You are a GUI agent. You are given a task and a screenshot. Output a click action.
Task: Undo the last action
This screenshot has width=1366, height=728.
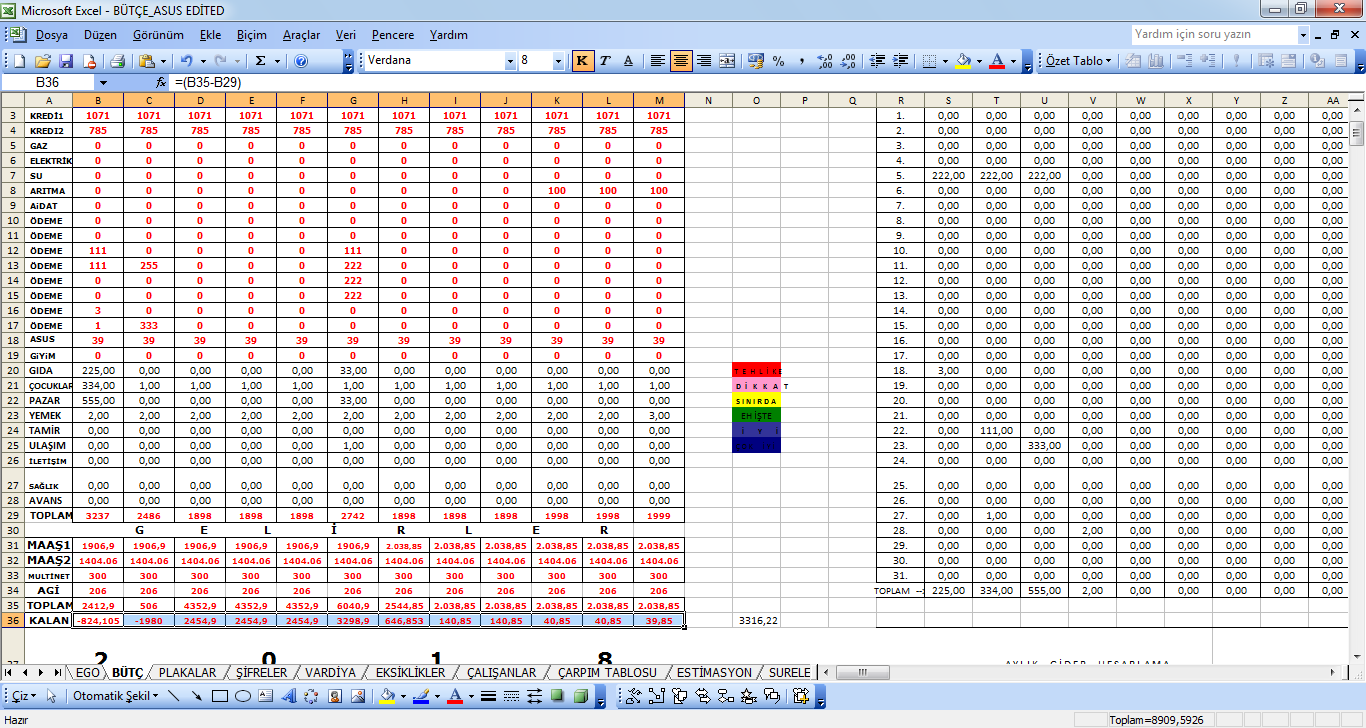coord(187,61)
